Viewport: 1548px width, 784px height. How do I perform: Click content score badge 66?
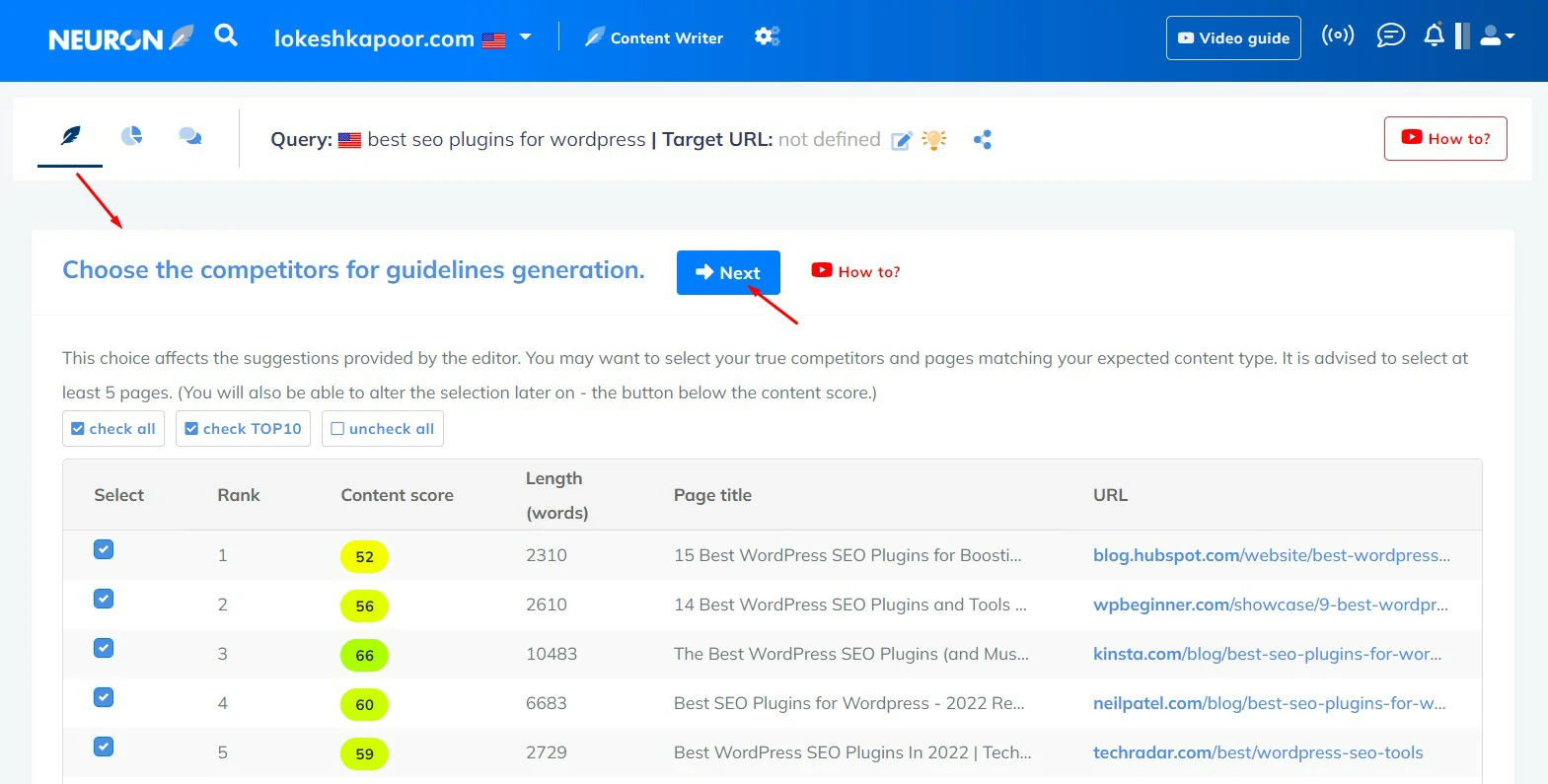364,655
